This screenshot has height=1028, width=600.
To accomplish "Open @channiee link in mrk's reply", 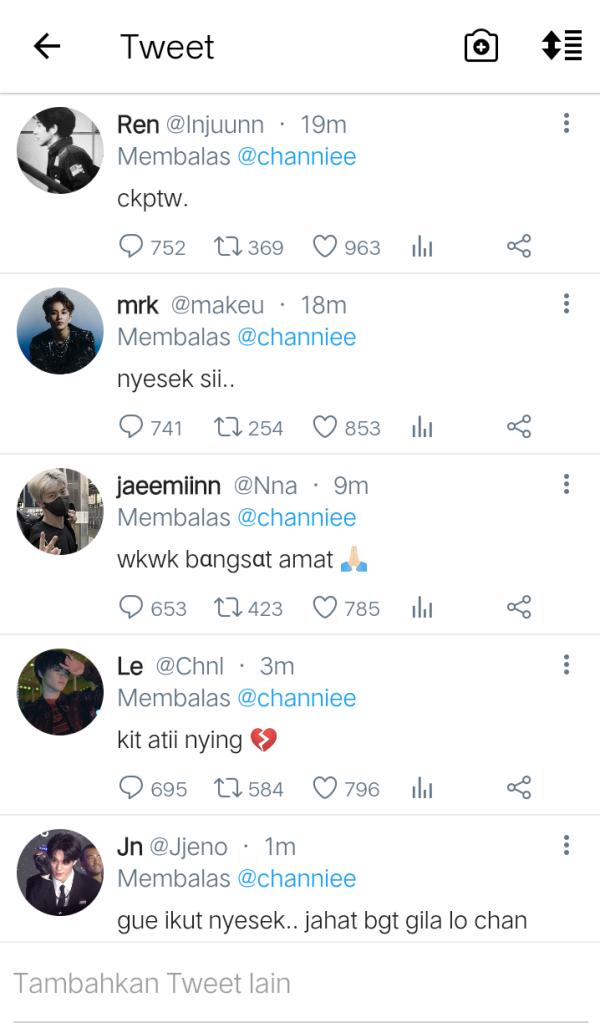I will point(296,337).
